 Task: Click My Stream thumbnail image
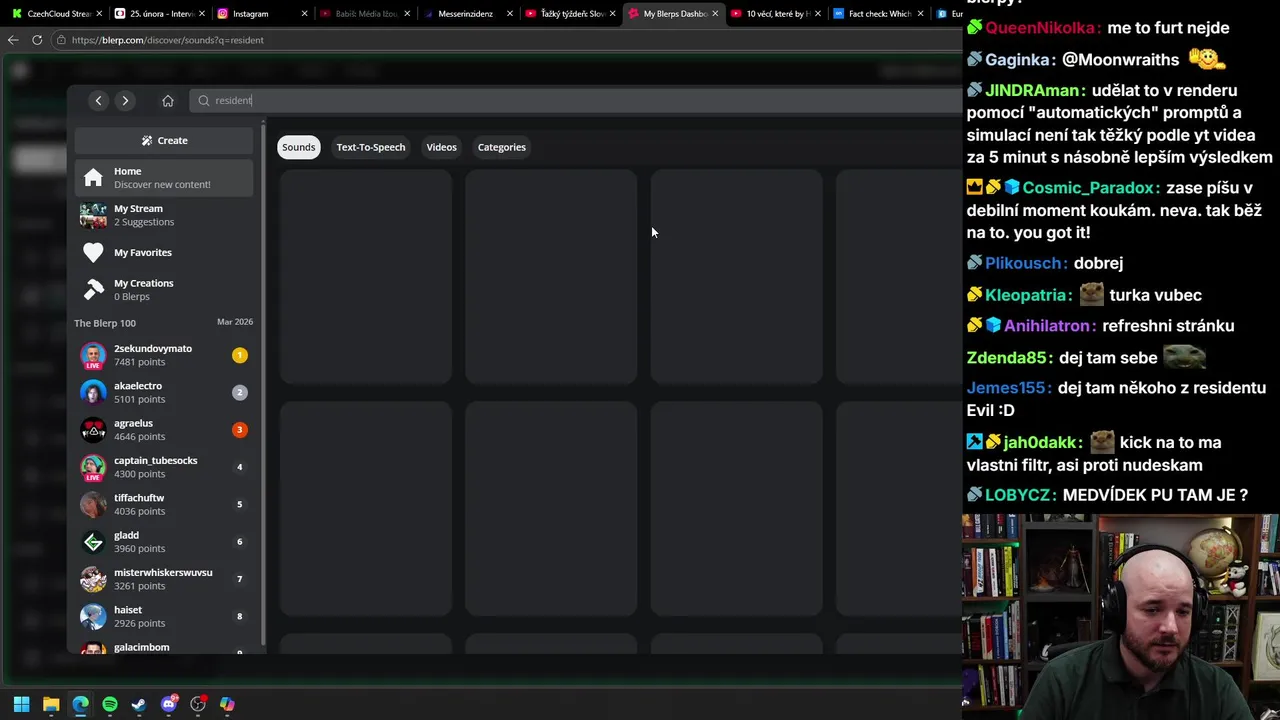pos(93,215)
